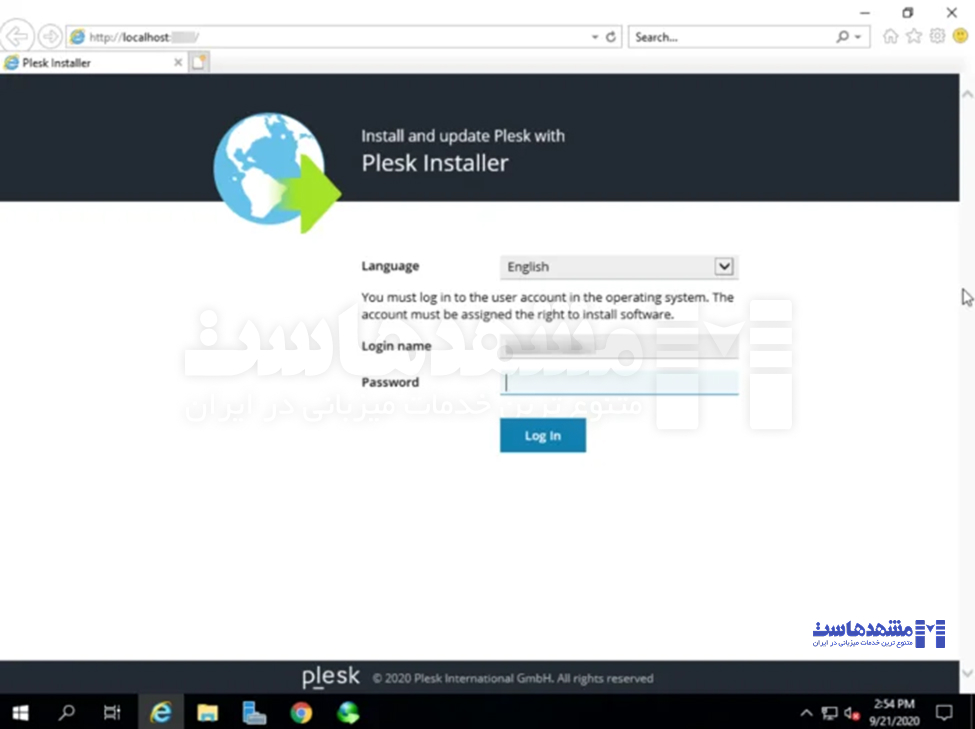Click the Login name field

coord(619,347)
